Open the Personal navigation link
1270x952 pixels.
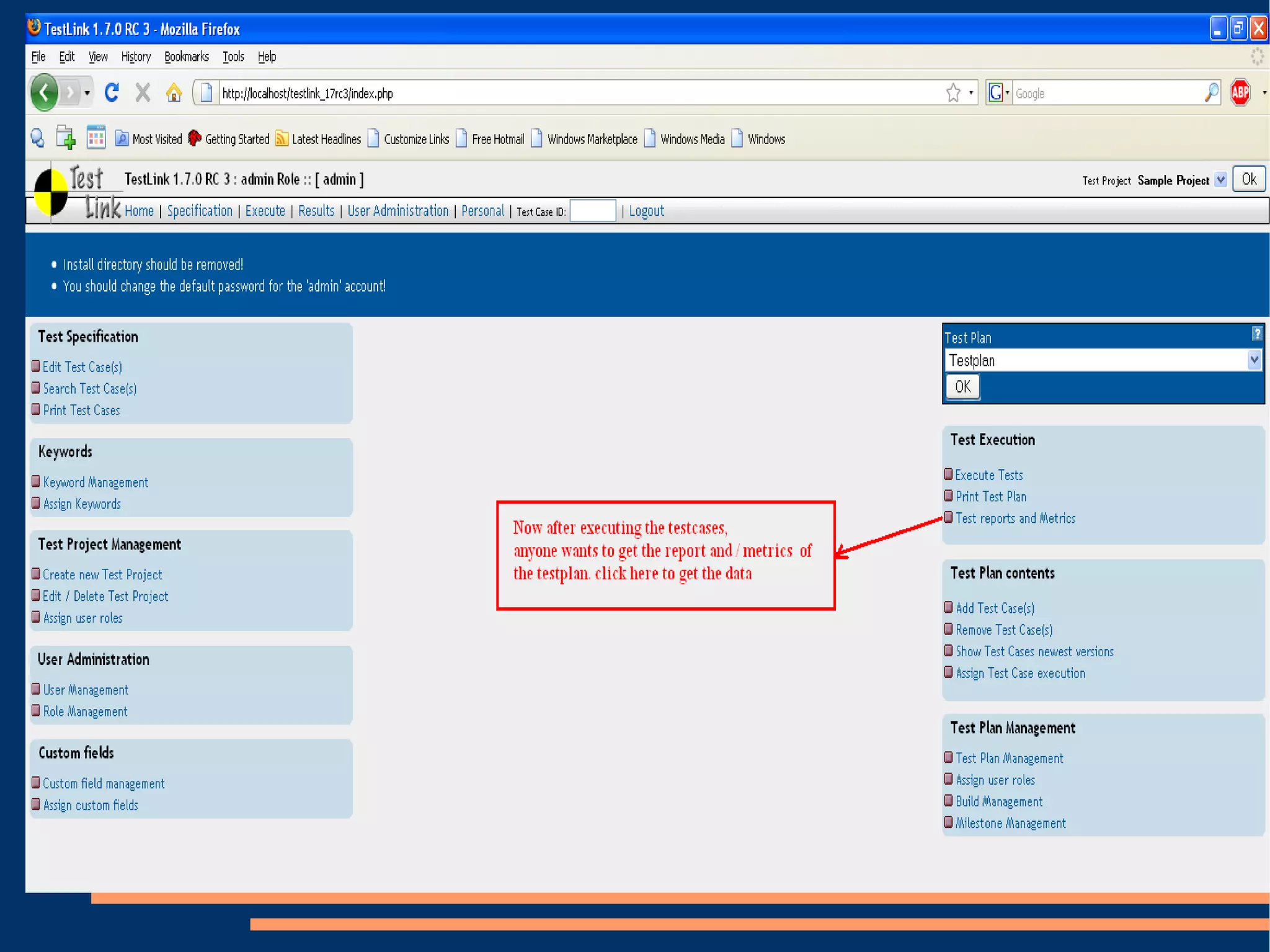coord(482,211)
